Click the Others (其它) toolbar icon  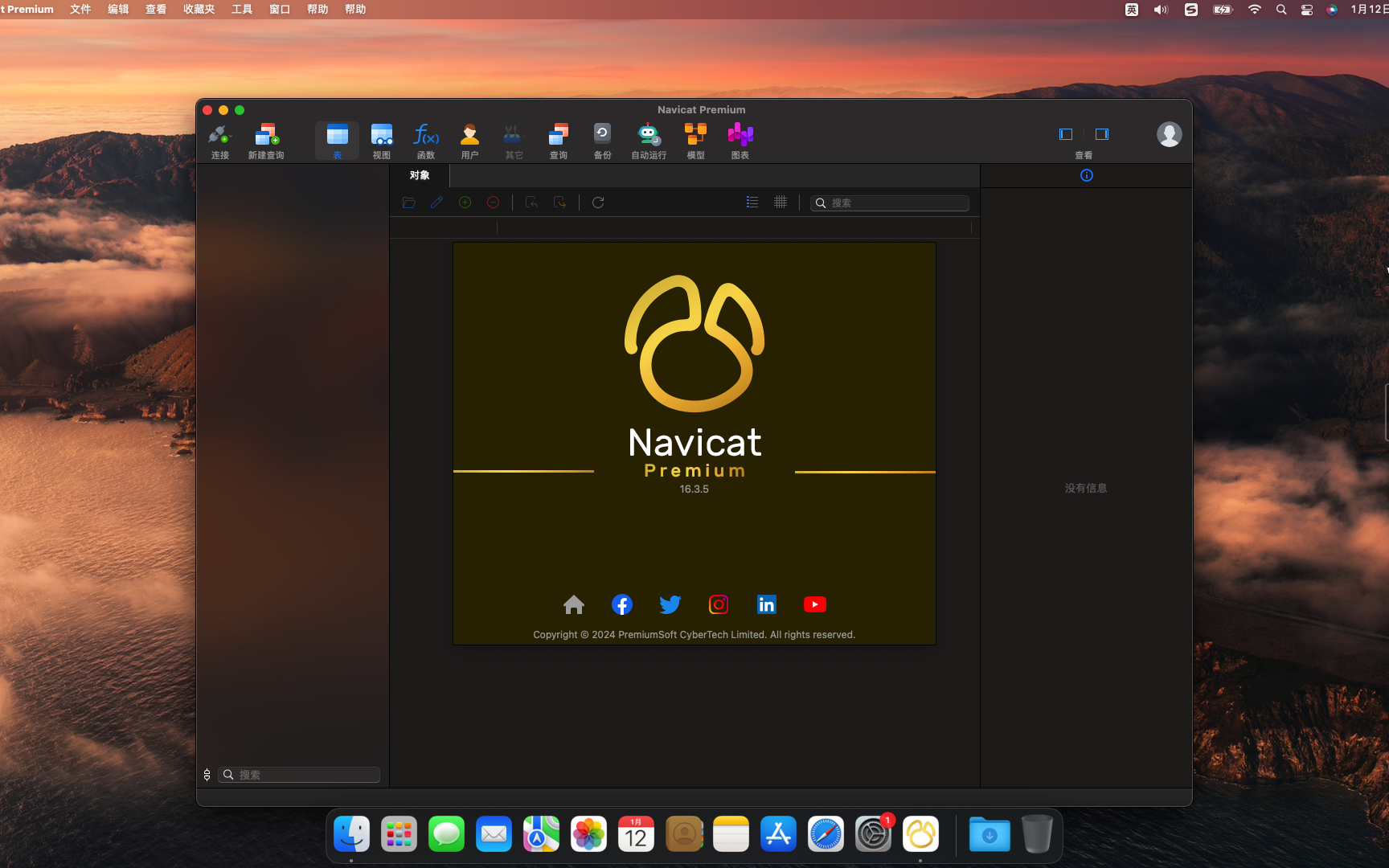[514, 141]
